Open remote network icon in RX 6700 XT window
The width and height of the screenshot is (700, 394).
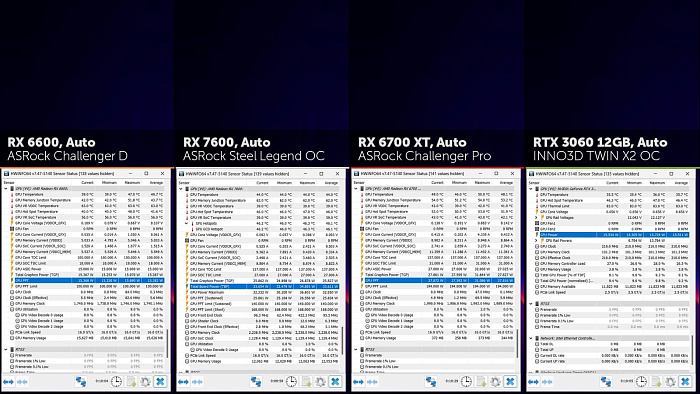coord(431,382)
